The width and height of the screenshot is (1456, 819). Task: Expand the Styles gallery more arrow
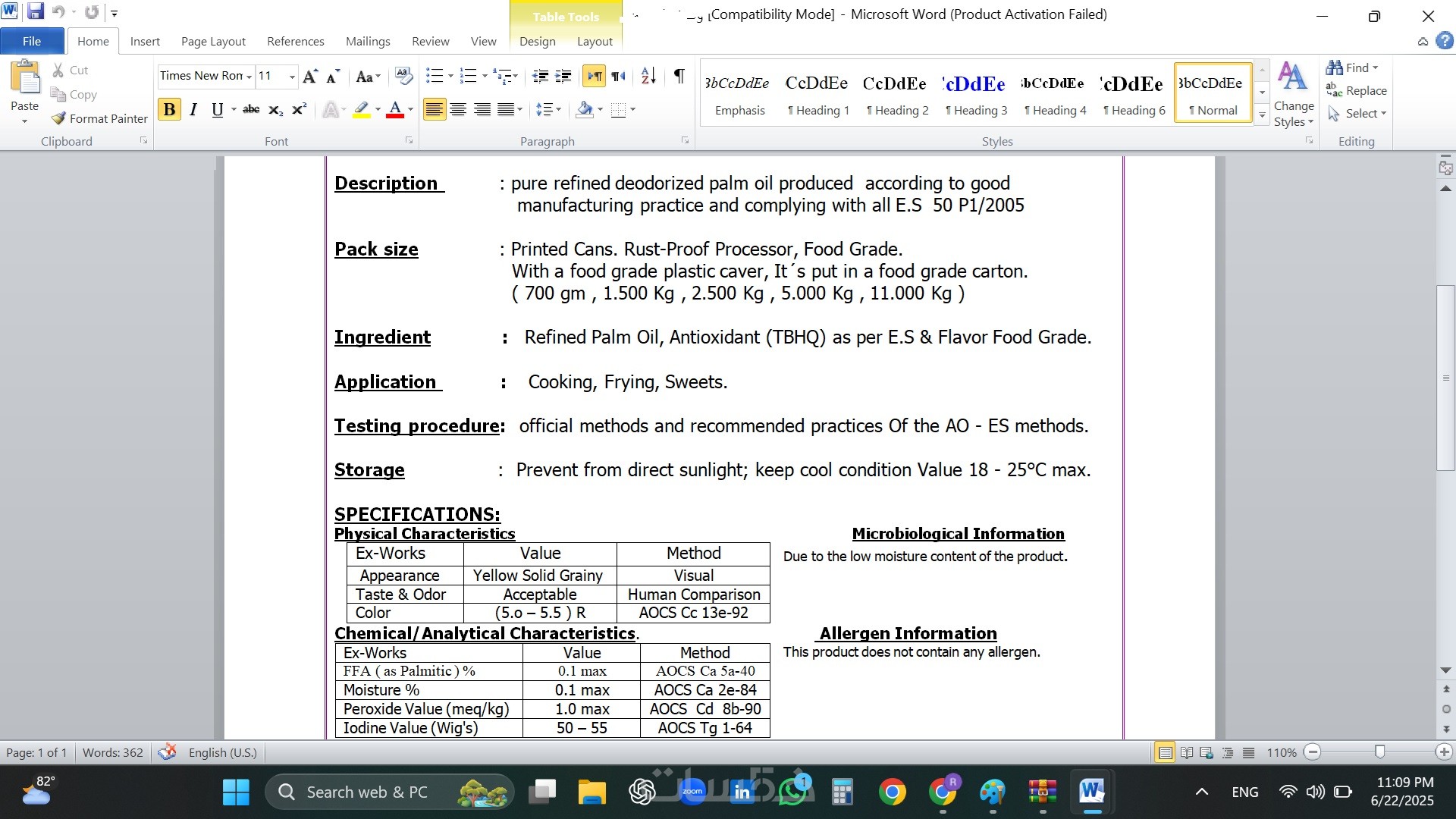pos(1262,115)
